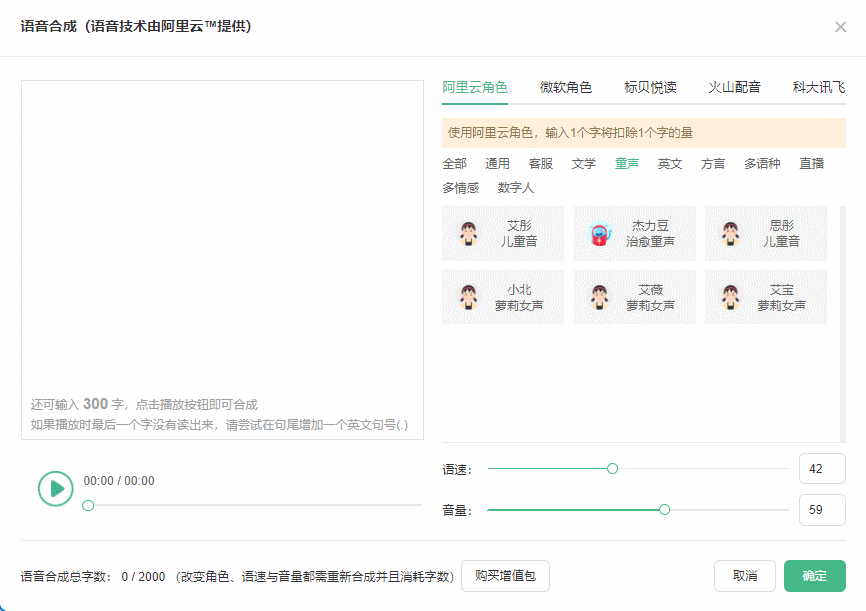Show 直播 voice category
Image resolution: width=866 pixels, height=611 pixels.
[812, 164]
